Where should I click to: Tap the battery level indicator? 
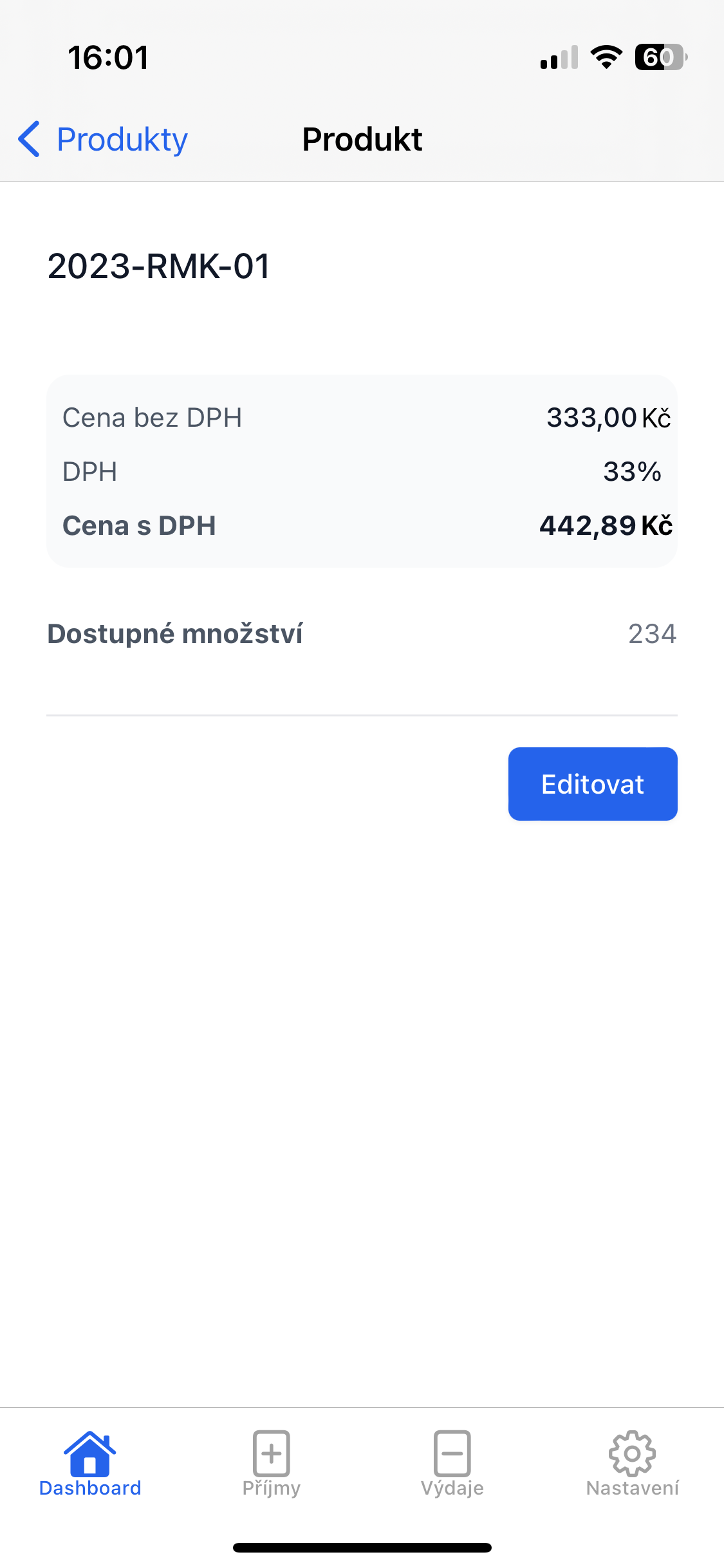[661, 57]
